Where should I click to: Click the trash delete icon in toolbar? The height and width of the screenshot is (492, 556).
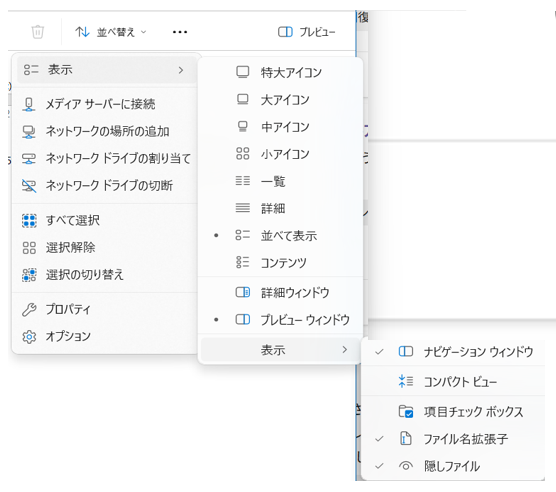click(38, 32)
